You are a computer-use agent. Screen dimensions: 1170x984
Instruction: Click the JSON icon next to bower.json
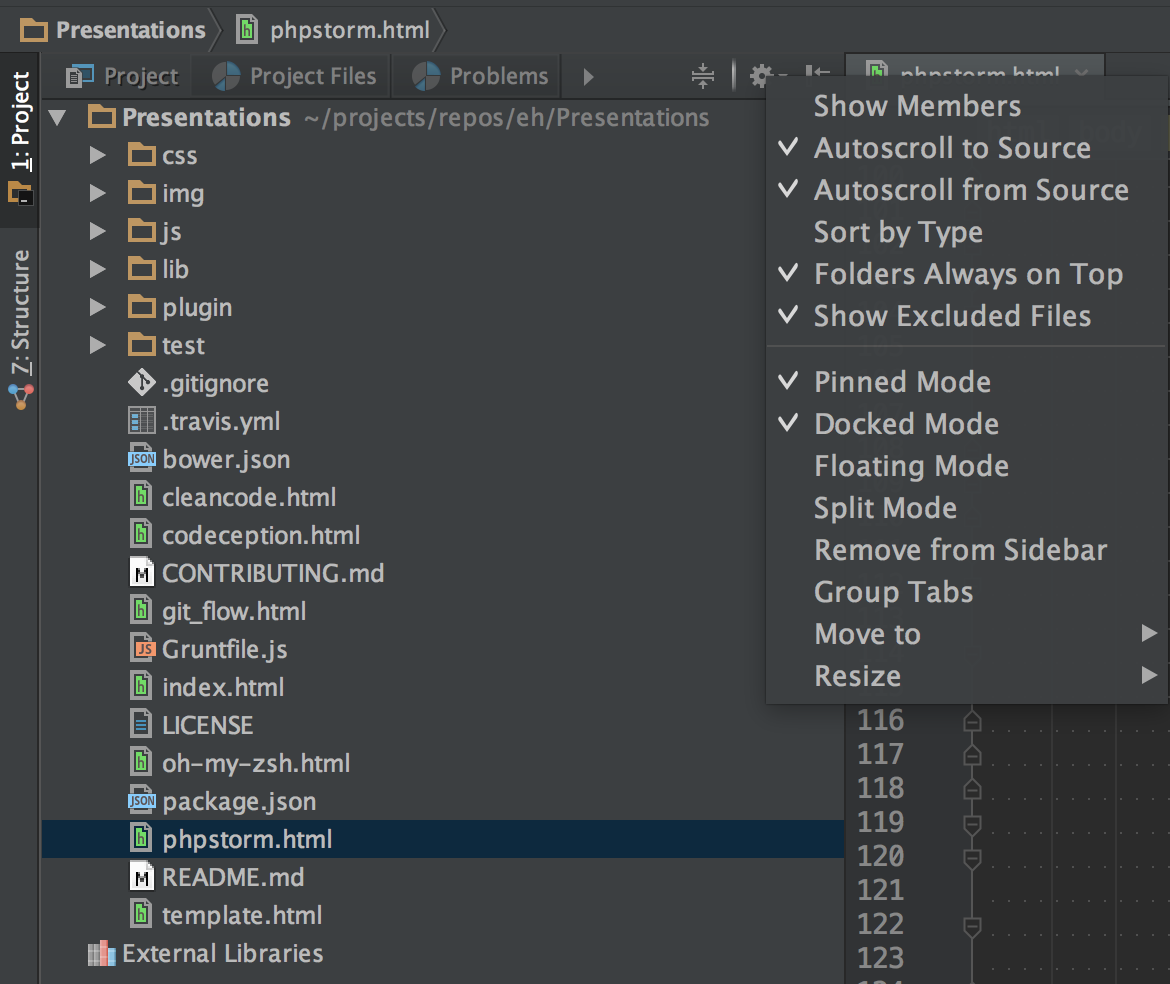(142, 460)
